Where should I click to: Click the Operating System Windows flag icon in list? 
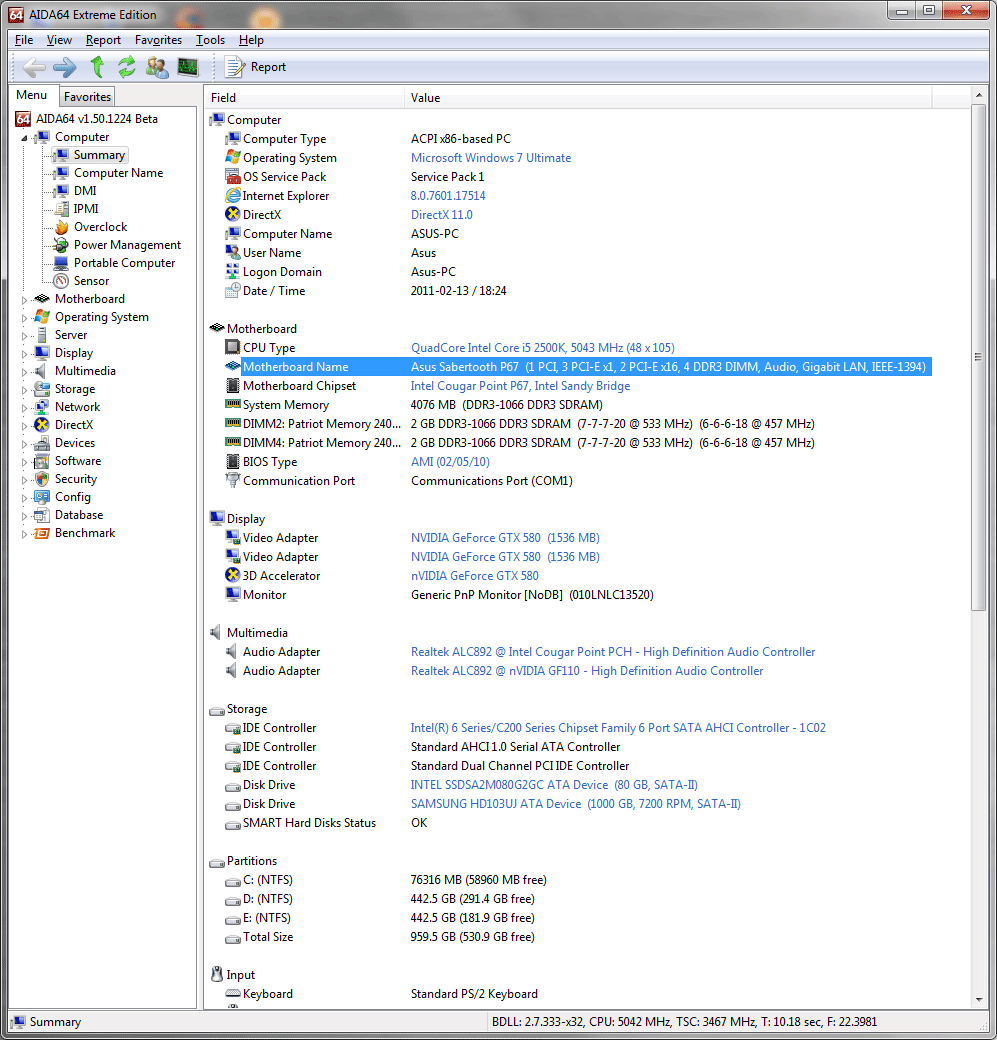(x=233, y=157)
